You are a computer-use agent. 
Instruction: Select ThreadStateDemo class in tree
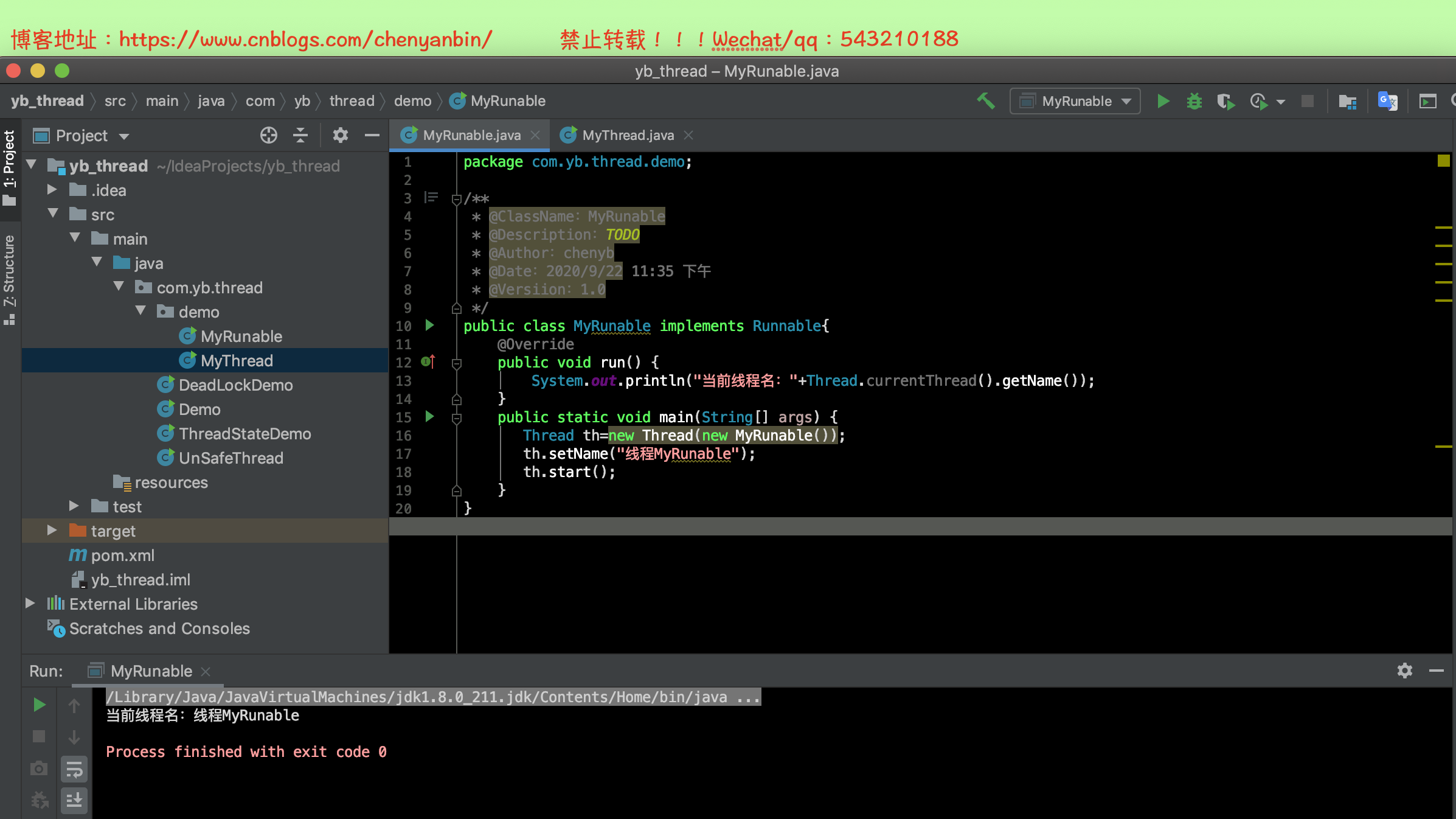244,434
